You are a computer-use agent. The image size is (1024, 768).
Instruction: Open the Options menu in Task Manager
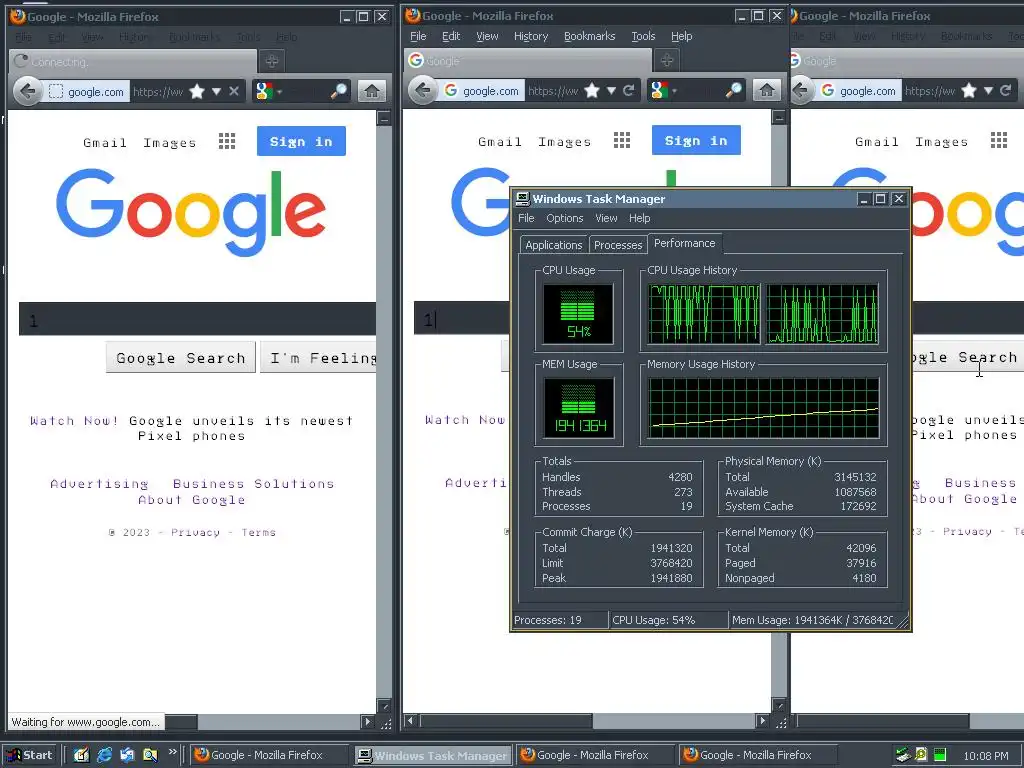[x=565, y=218]
